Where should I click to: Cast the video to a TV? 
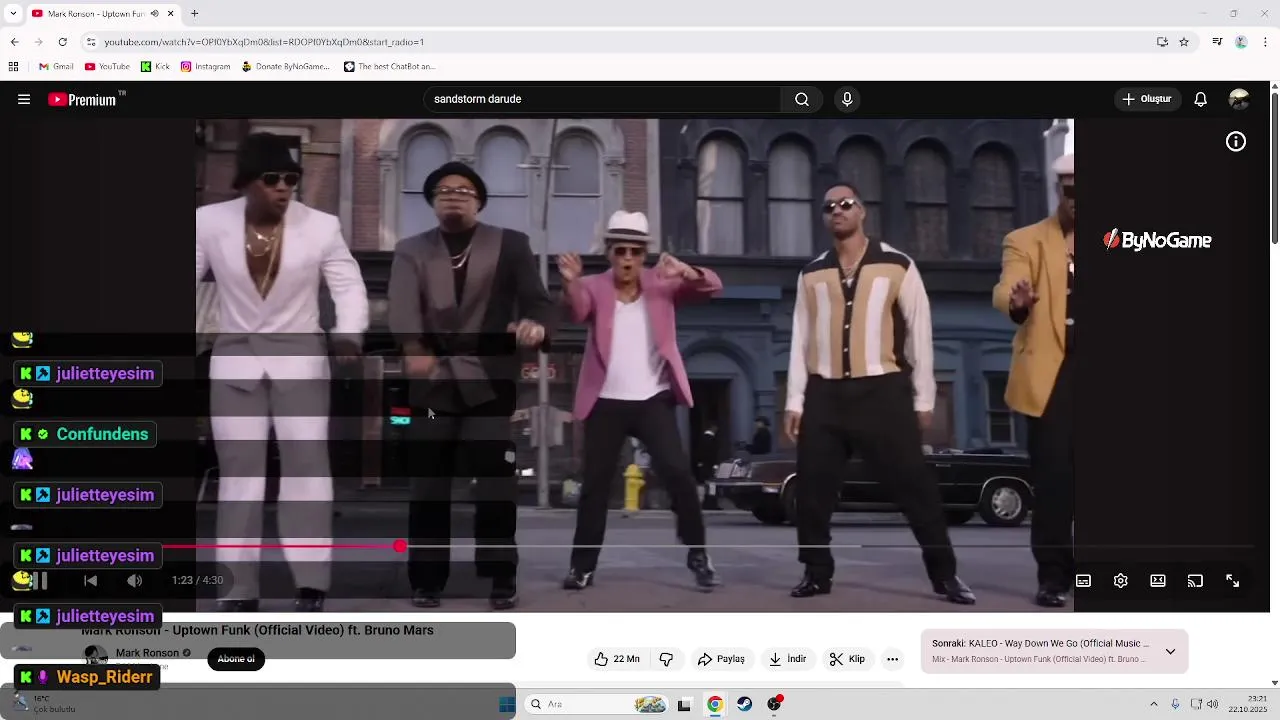(1195, 581)
